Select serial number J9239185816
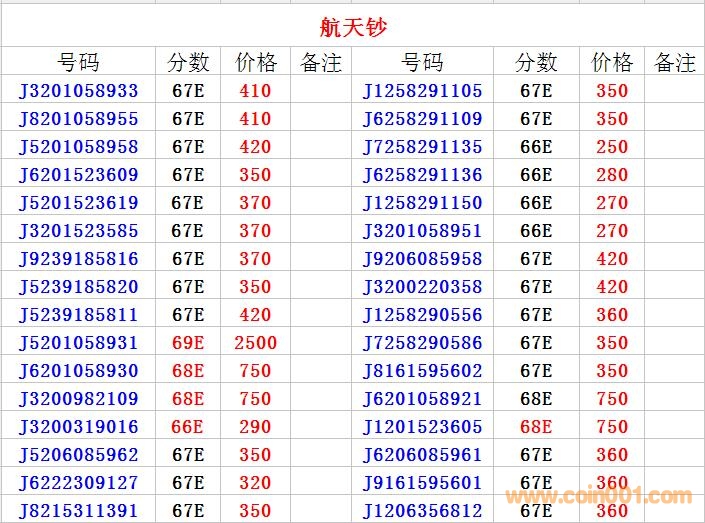The image size is (705, 523). coord(79,259)
